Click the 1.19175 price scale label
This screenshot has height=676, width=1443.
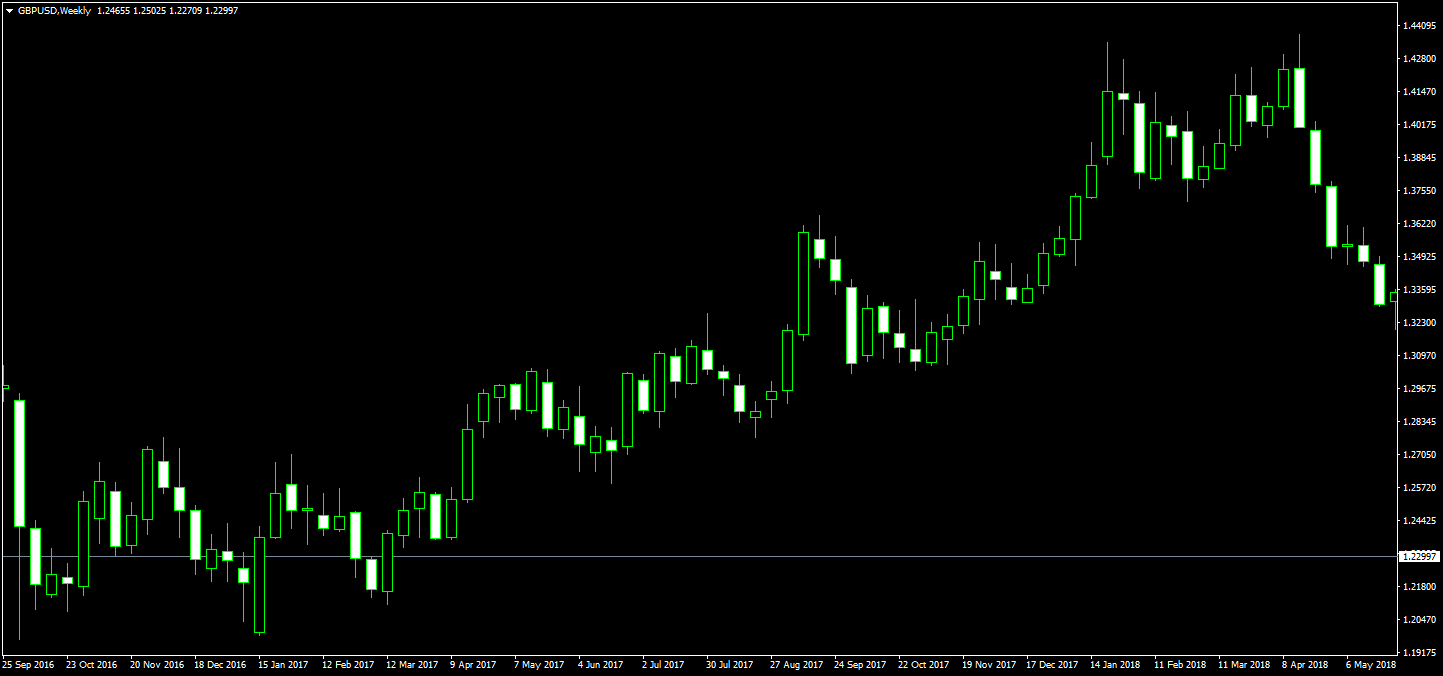tap(1420, 652)
